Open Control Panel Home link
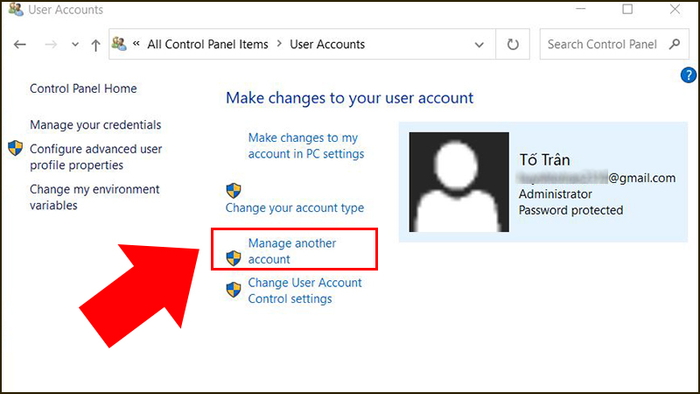The image size is (700, 394). [83, 88]
